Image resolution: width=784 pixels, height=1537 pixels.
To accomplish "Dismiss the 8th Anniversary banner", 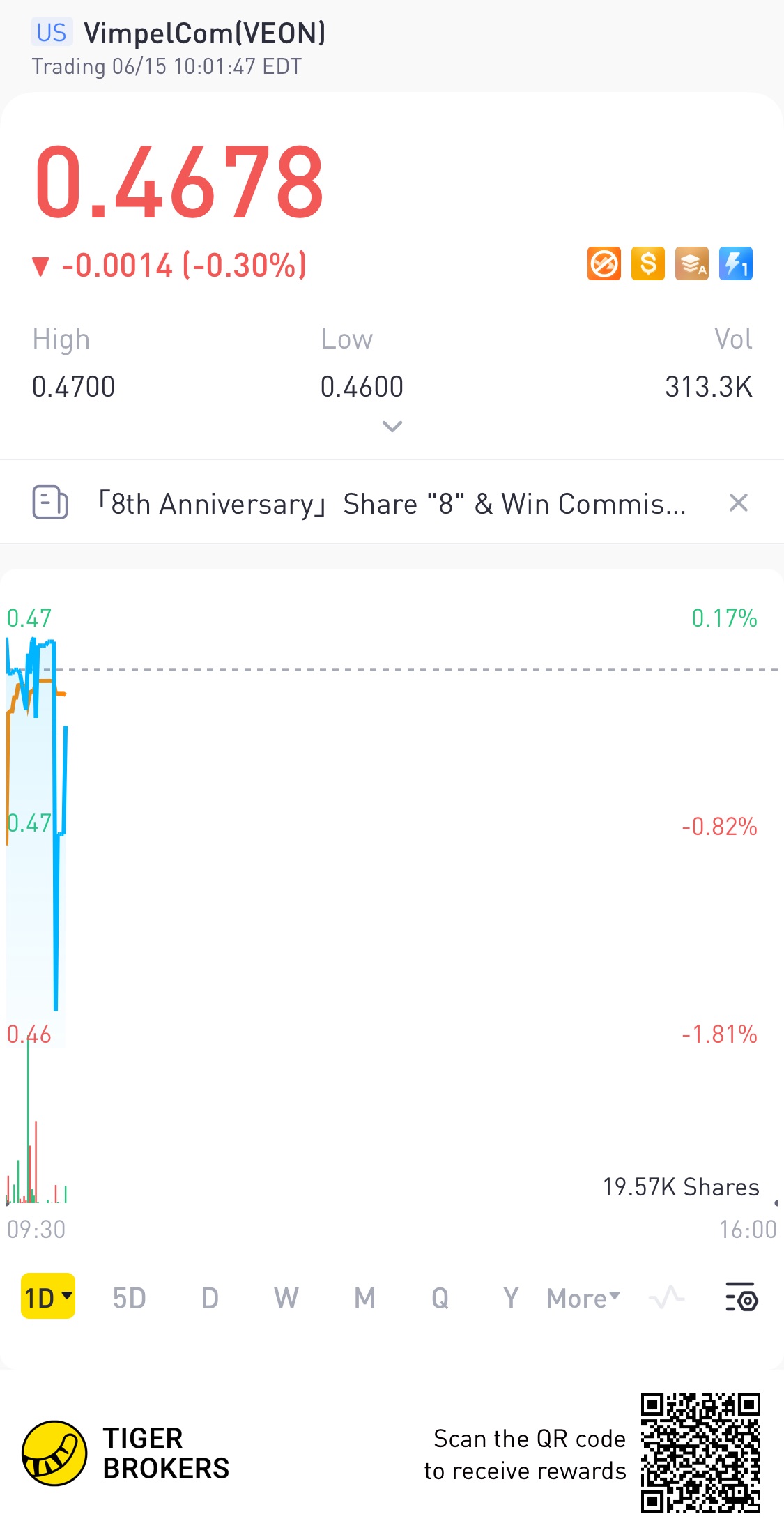I will [739, 503].
